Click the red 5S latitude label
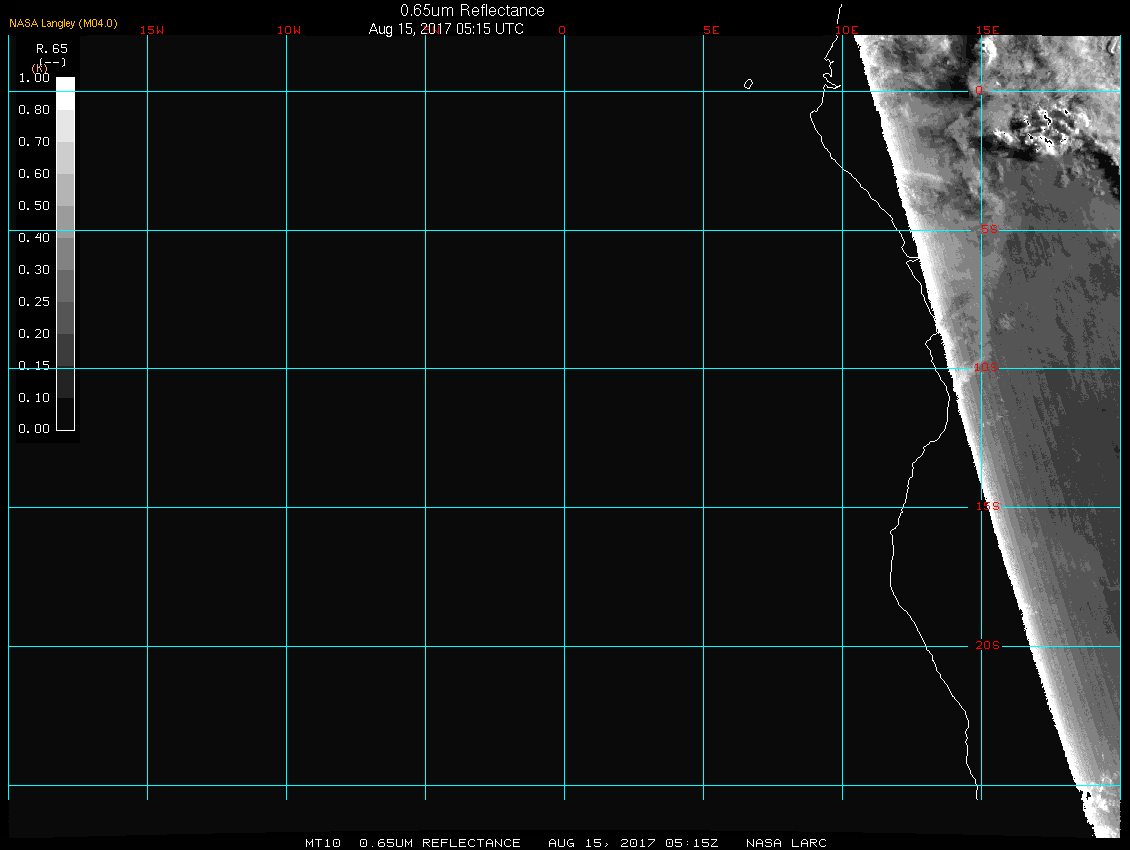 click(x=988, y=230)
